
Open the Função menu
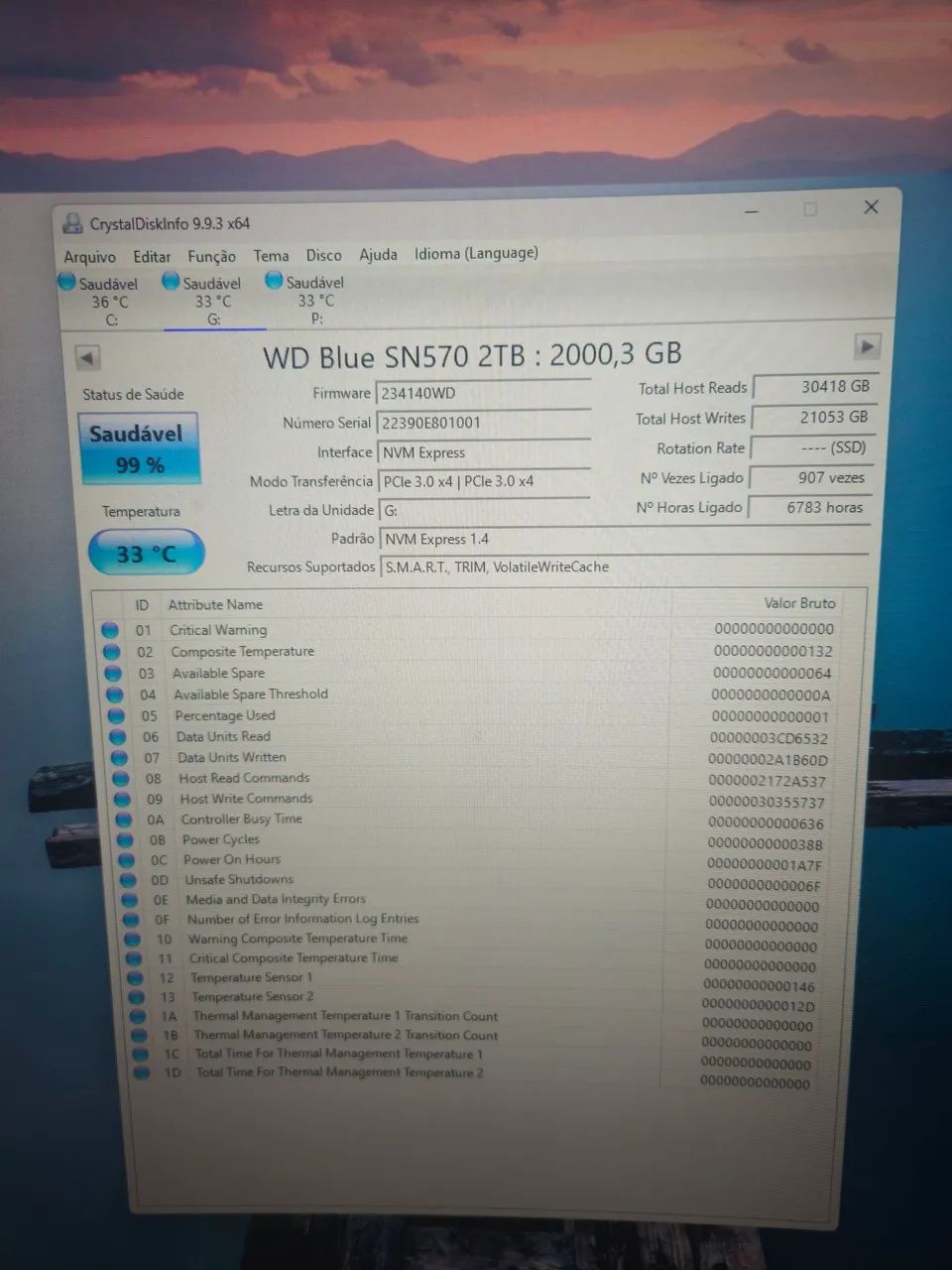[211, 256]
